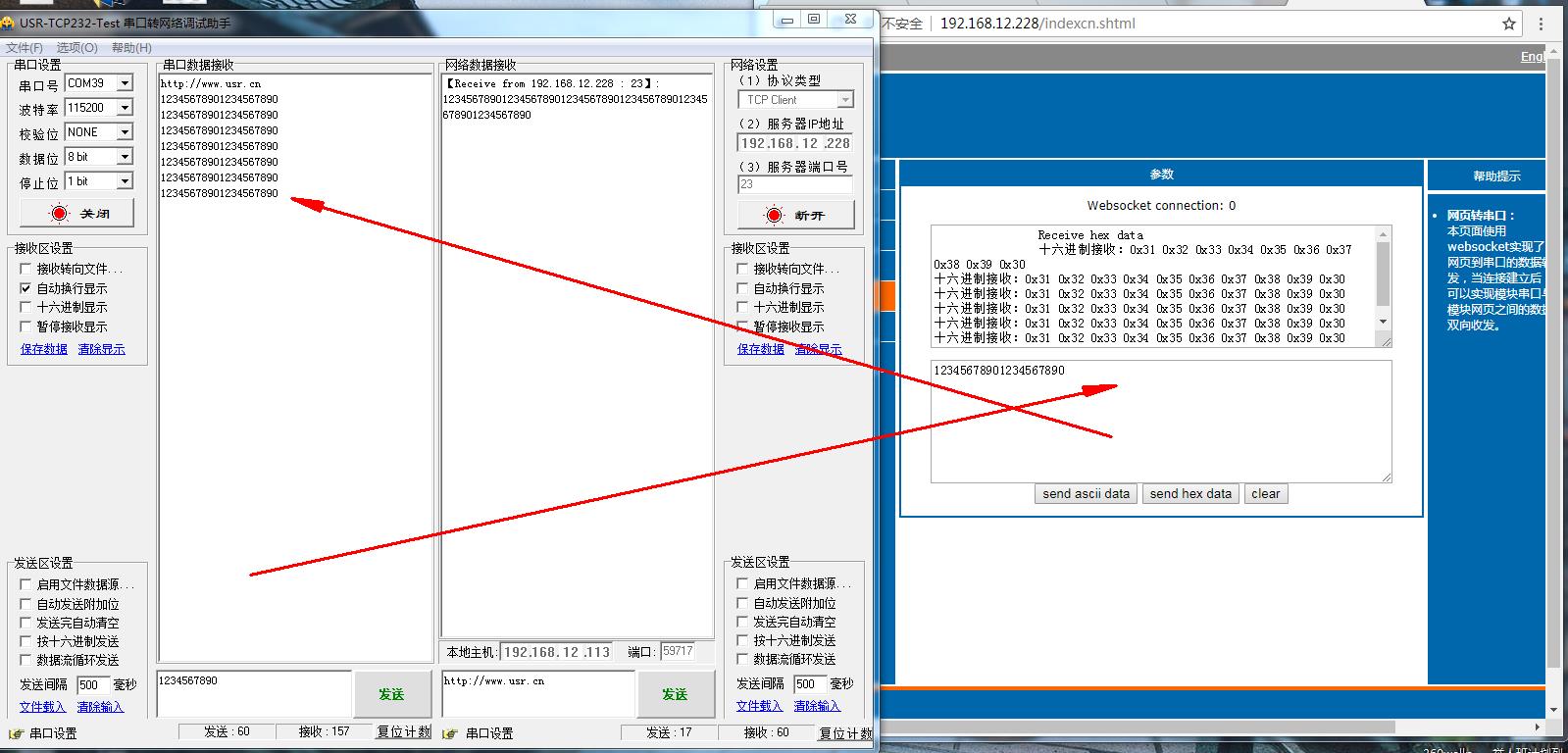This screenshot has height=753, width=1568.
Task: Click the serial 保存数据 link
Action: tap(44, 349)
